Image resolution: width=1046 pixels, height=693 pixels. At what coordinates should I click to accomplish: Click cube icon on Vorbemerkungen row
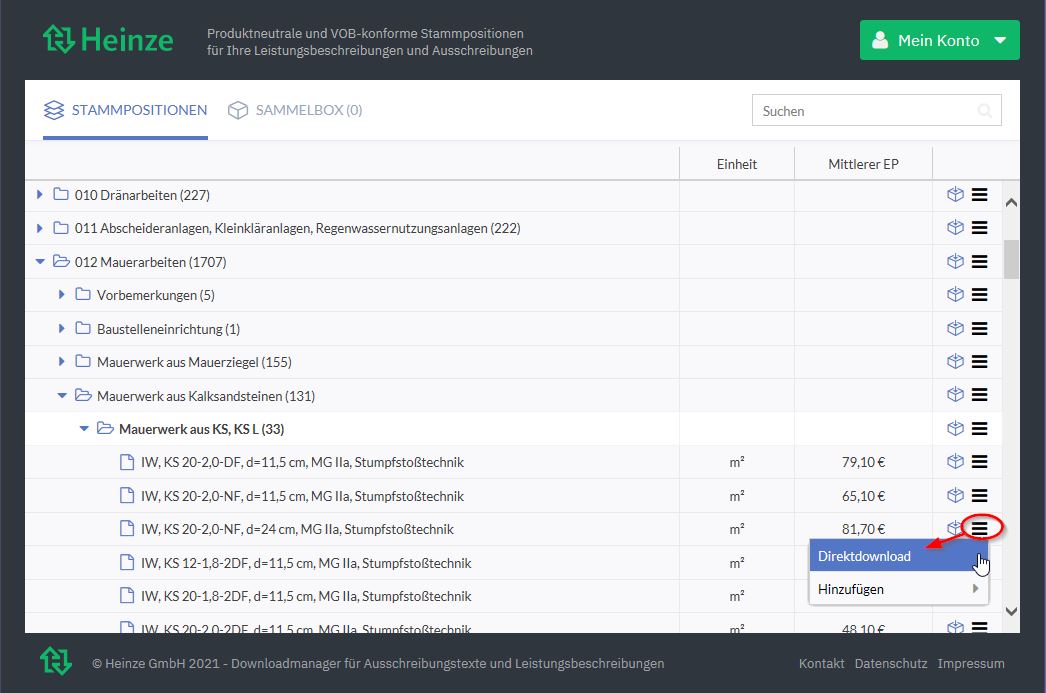[x=955, y=295]
